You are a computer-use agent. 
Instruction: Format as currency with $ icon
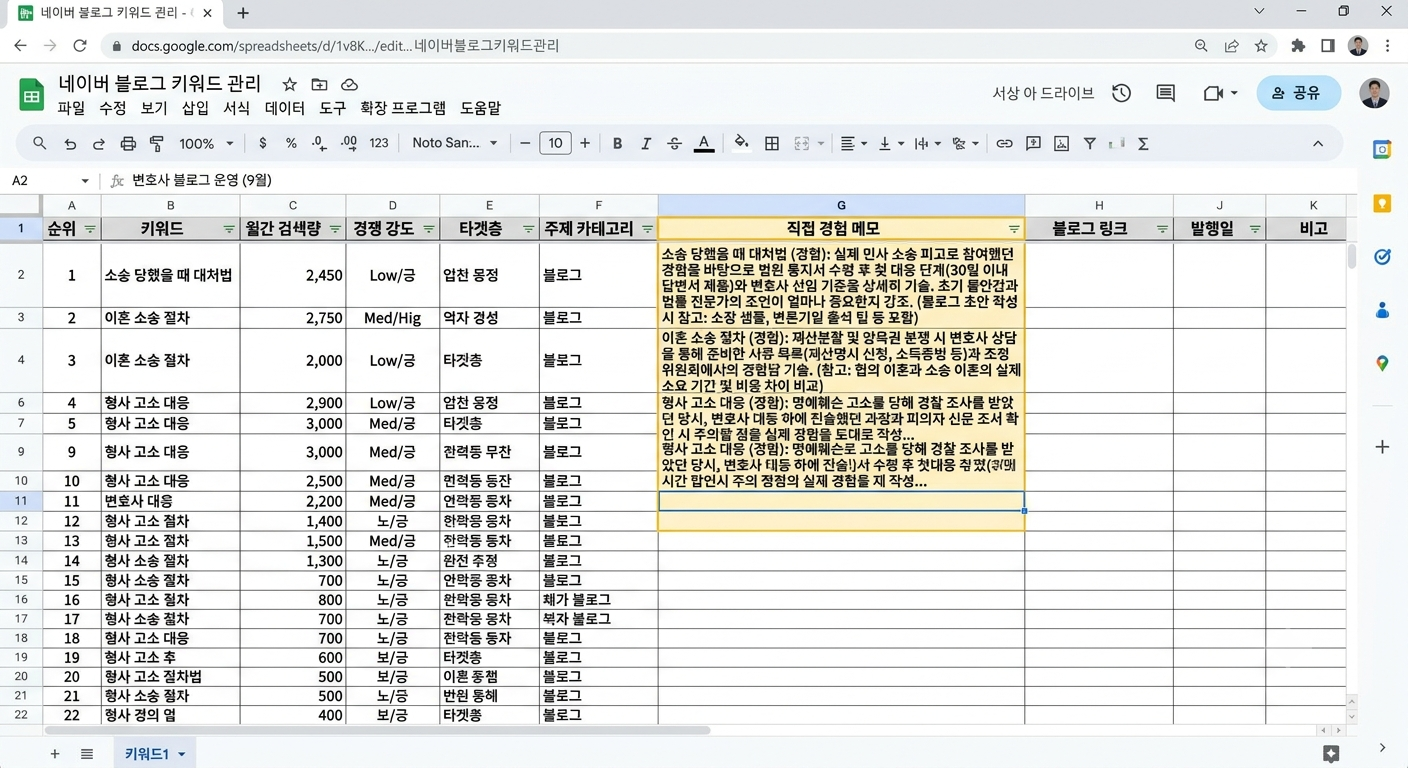(262, 144)
